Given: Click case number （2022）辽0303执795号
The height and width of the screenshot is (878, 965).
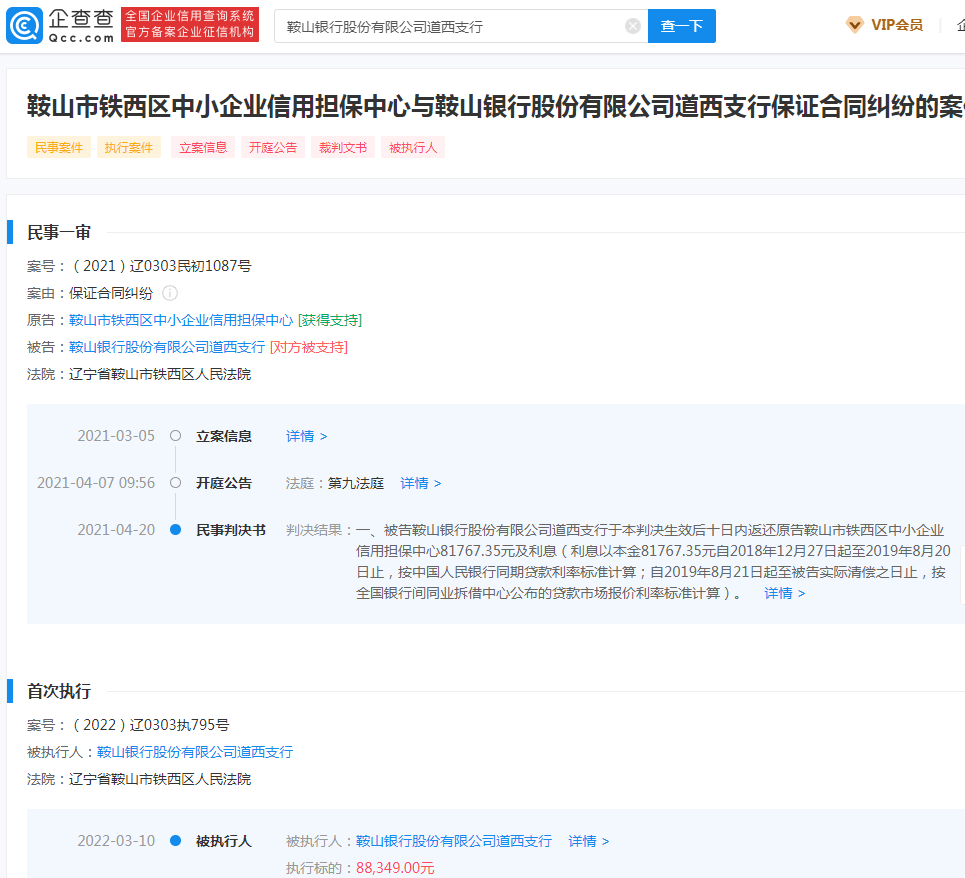Looking at the screenshot, I should tap(150, 725).
